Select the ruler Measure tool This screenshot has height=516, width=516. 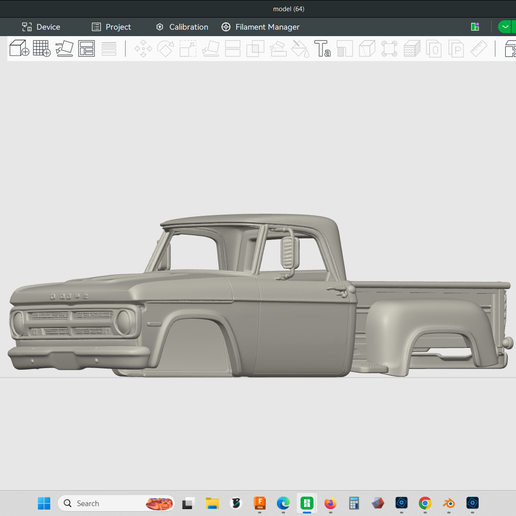click(x=479, y=49)
